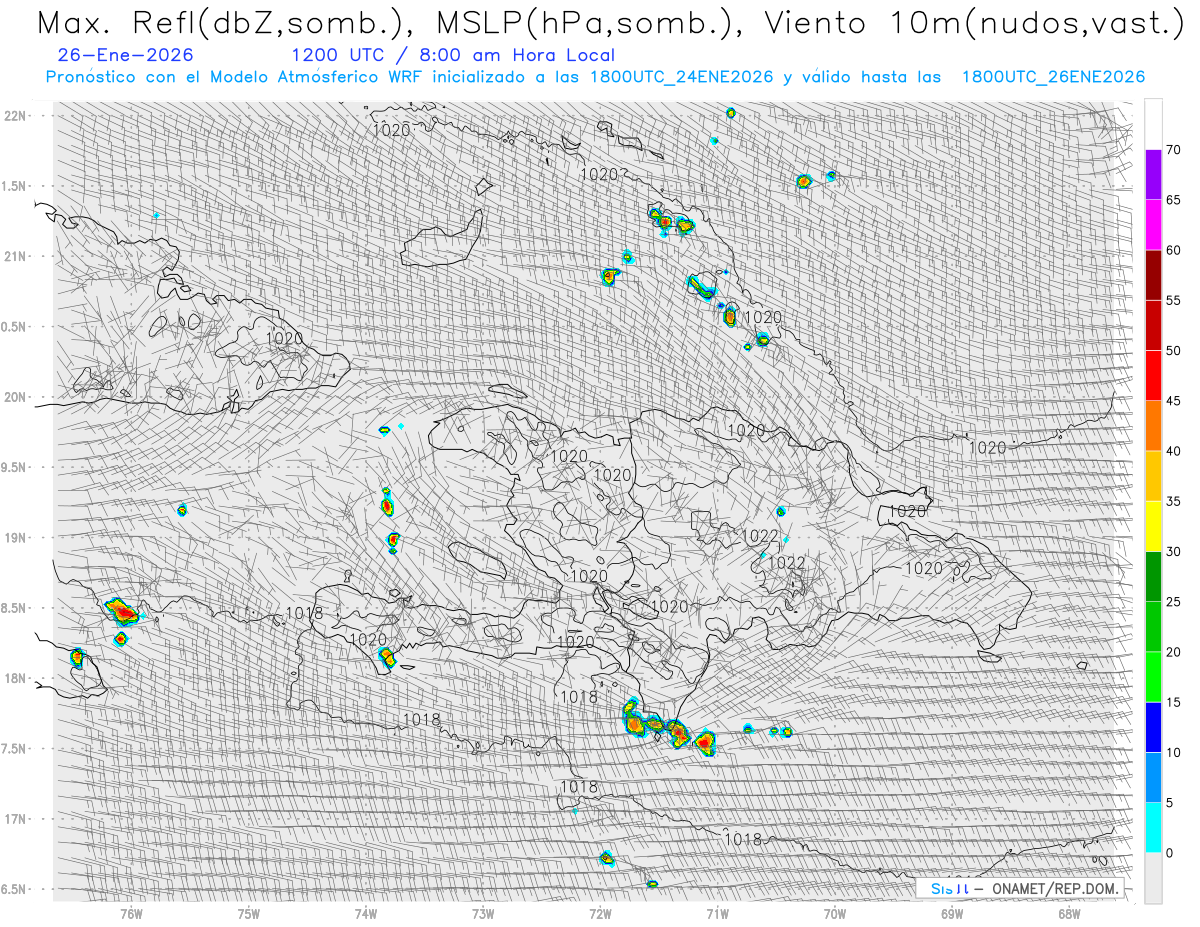Click the date '26-Ene-2026'
Screen dimensions: 1200x927
pyautogui.click(x=126, y=55)
